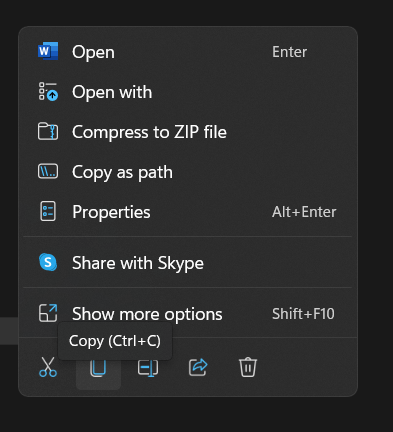
Task: Click the Copy as path icon
Action: (48, 171)
